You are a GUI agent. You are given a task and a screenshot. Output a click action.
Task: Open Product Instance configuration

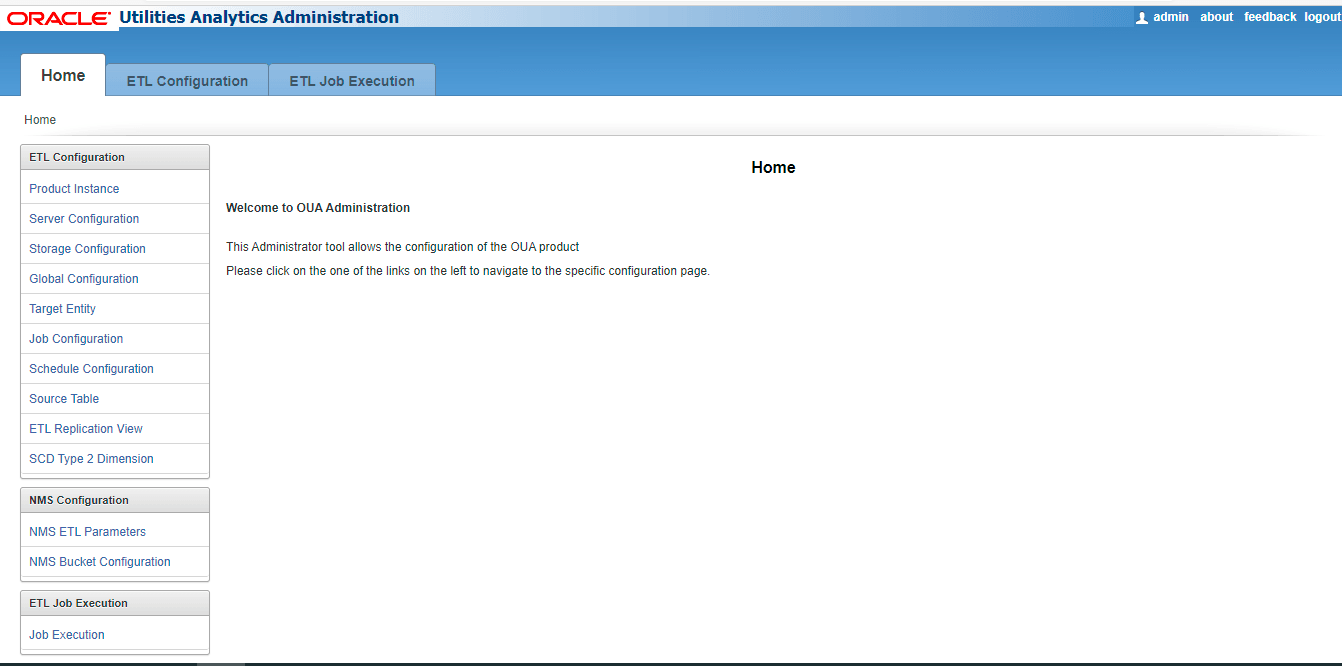(74, 188)
